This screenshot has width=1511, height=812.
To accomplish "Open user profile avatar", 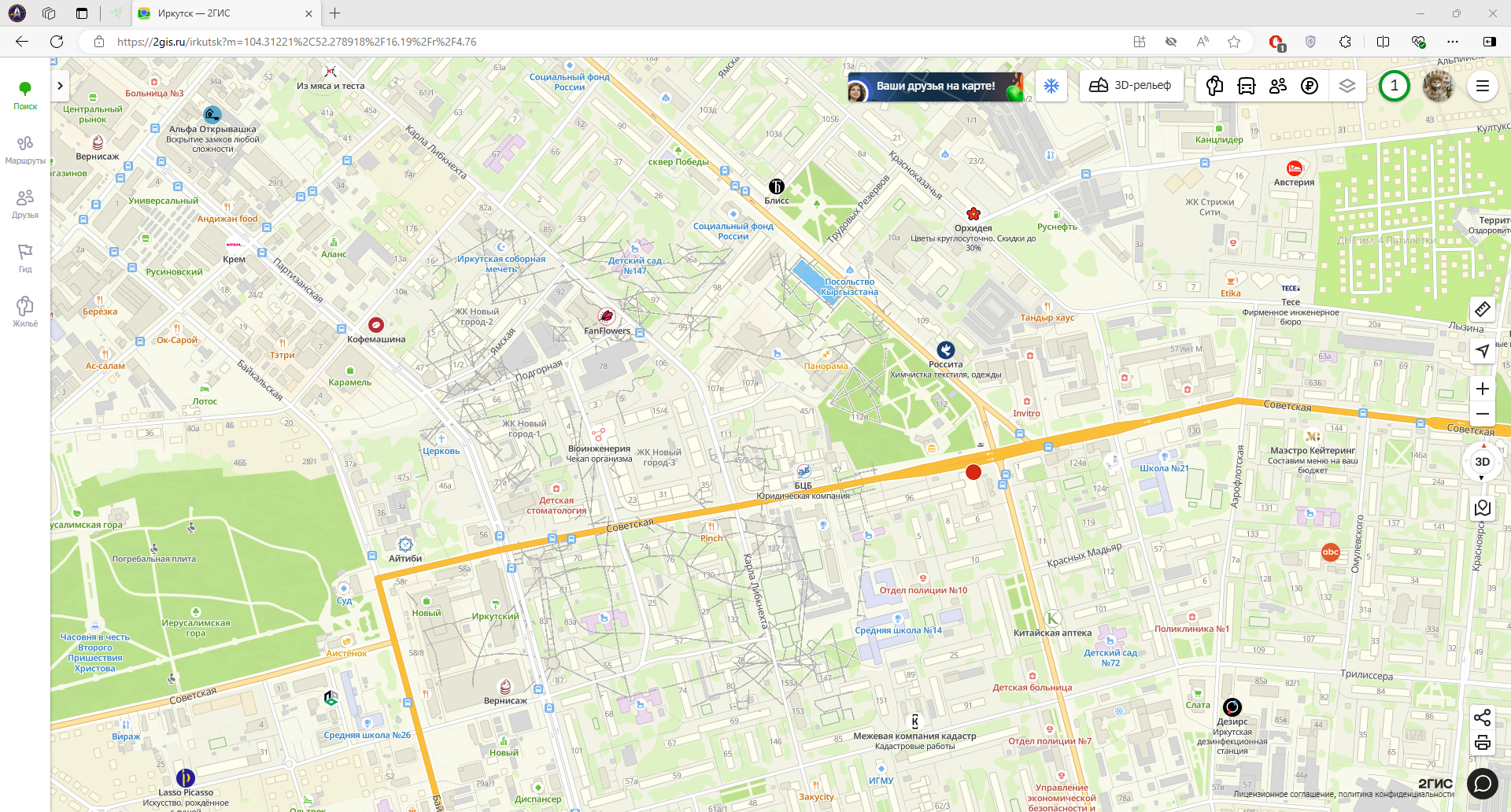I will click(1438, 86).
